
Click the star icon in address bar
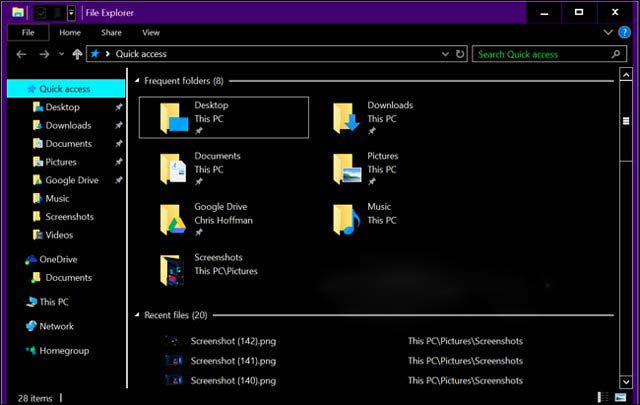95,53
